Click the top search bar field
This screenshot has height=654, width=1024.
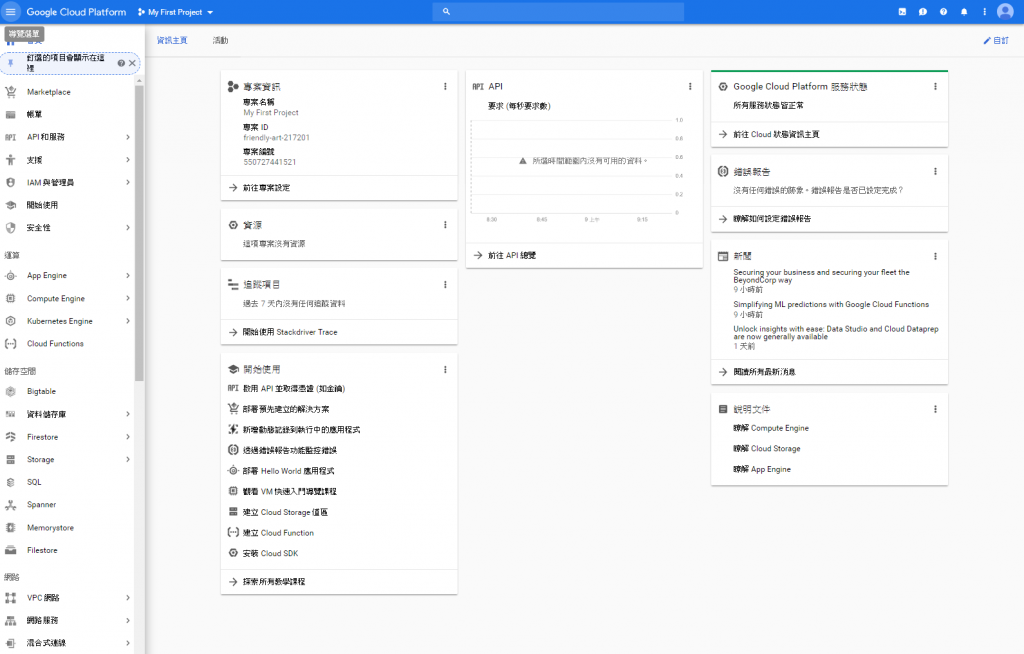pos(558,12)
